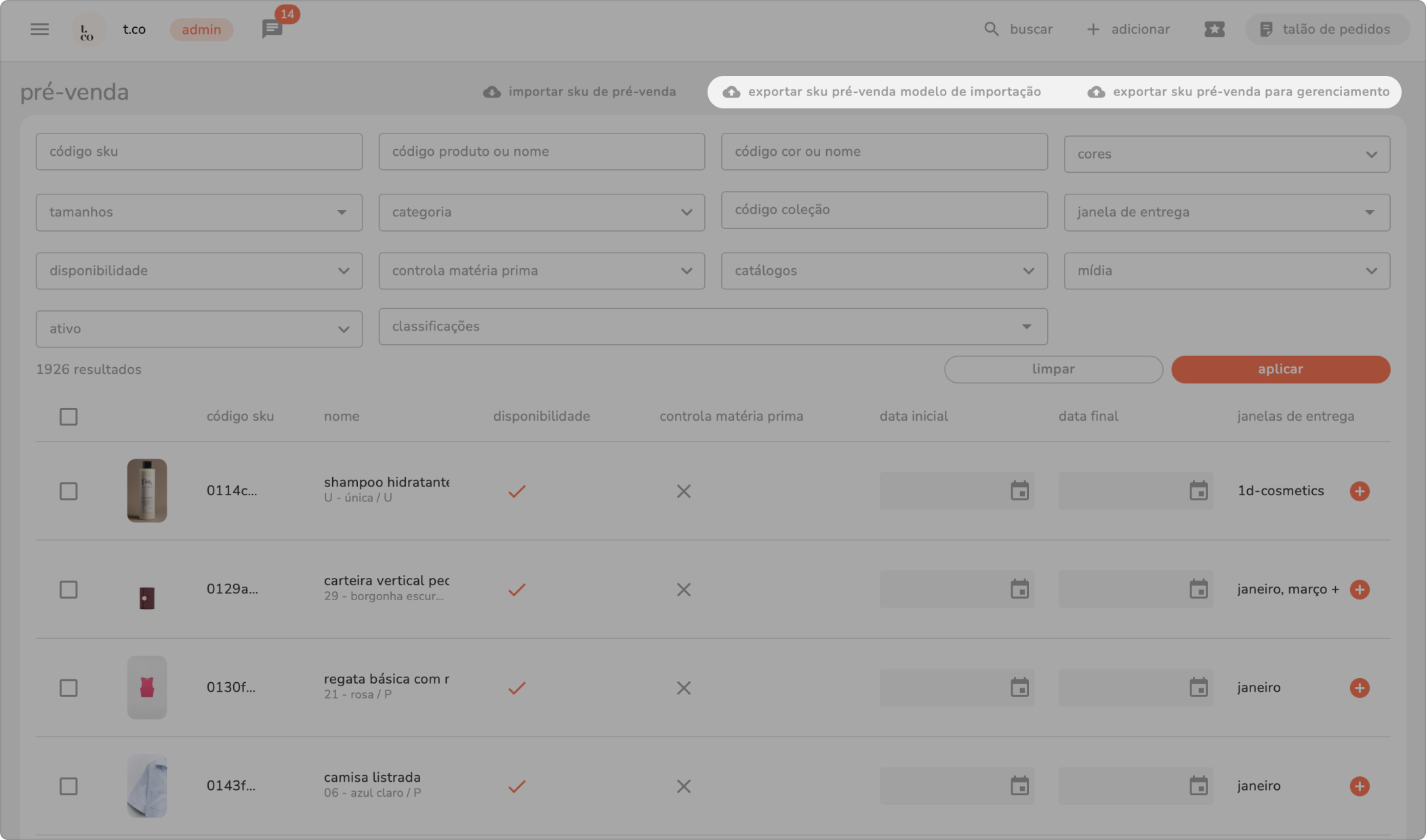This screenshot has height=840, width=1426.
Task: Tick the select-all checkbox in table header
Action: 68,417
